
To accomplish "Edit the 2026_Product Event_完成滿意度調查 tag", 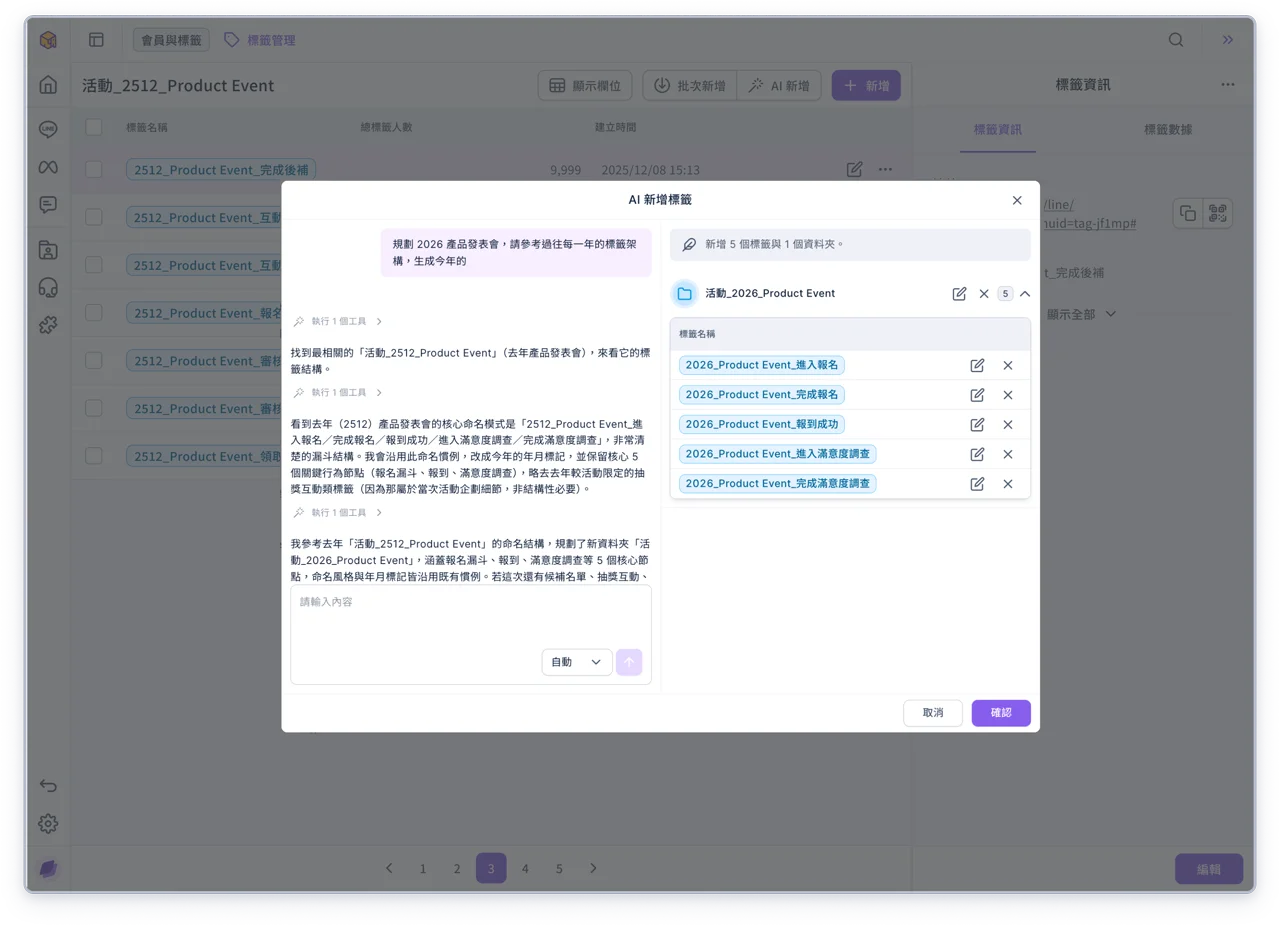I will click(x=977, y=484).
